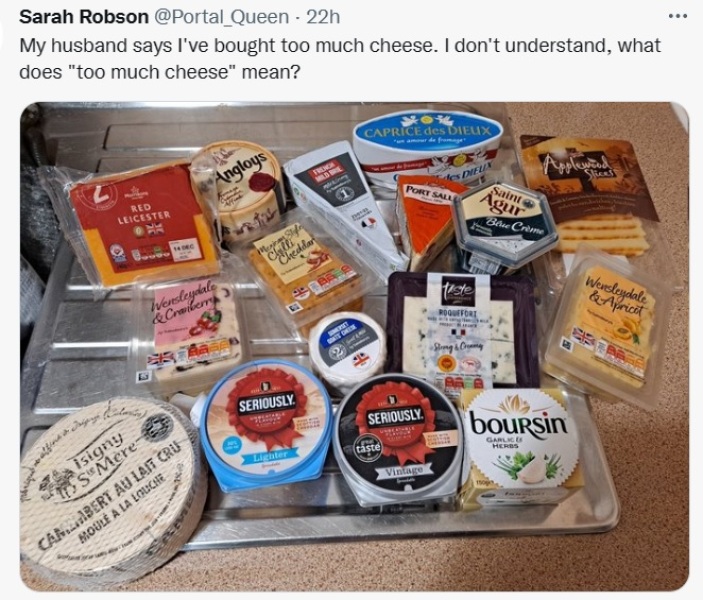The height and width of the screenshot is (600, 703).
Task: Click the Roquefort pack in photo
Action: click(462, 330)
